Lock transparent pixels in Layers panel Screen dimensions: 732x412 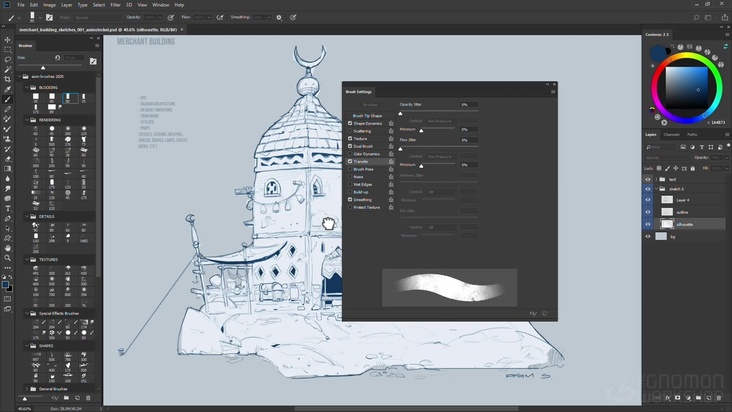click(659, 168)
